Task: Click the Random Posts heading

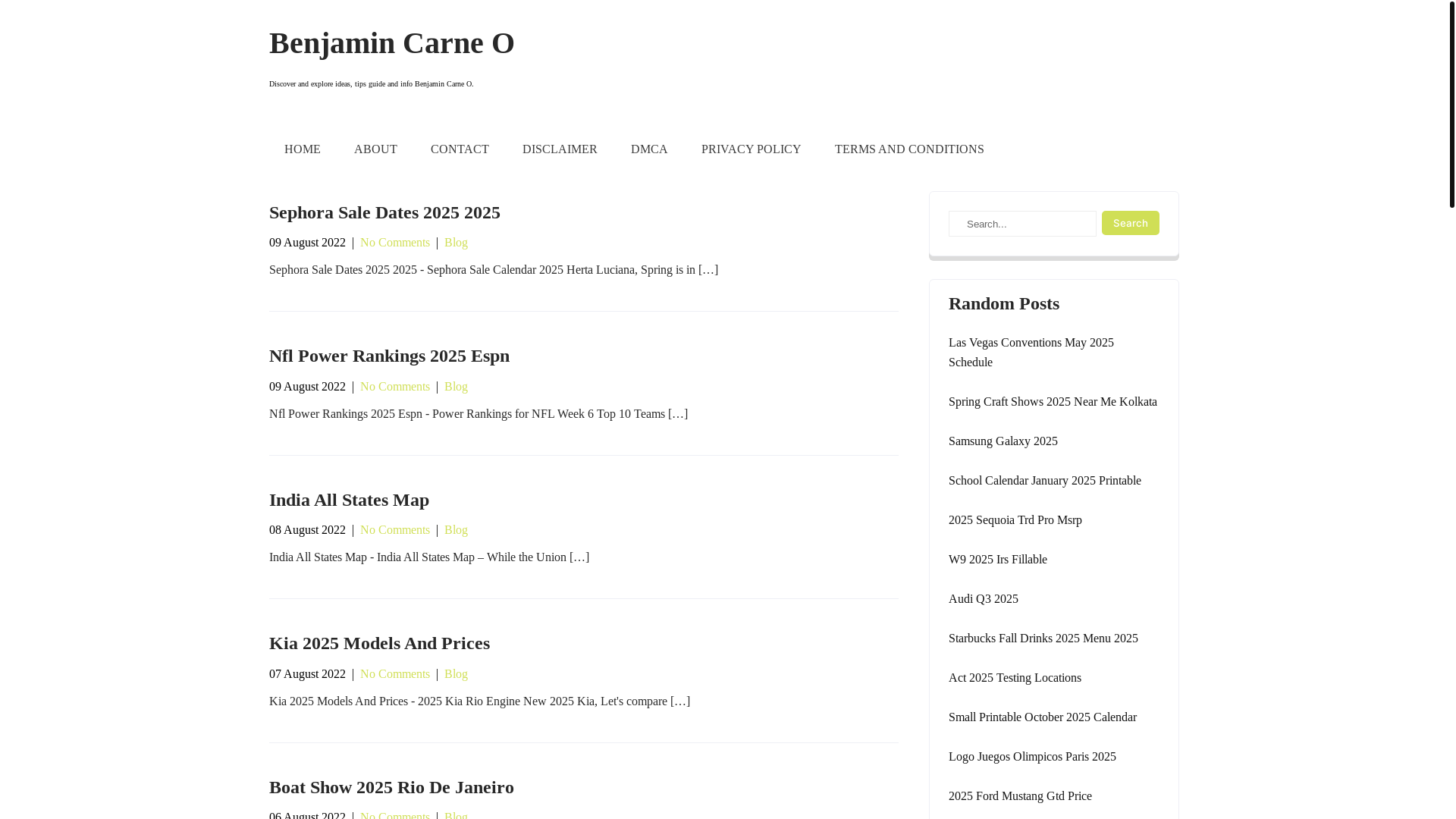Action: tap(1003, 303)
